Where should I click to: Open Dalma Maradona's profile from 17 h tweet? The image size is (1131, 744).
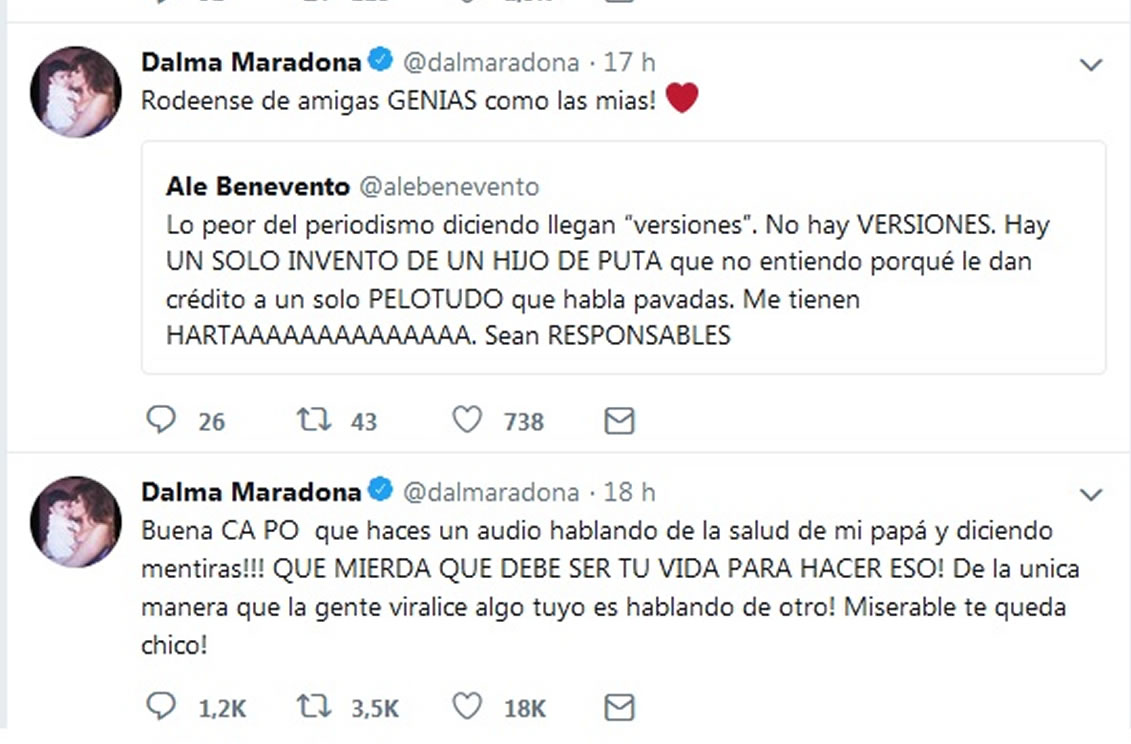tap(251, 62)
